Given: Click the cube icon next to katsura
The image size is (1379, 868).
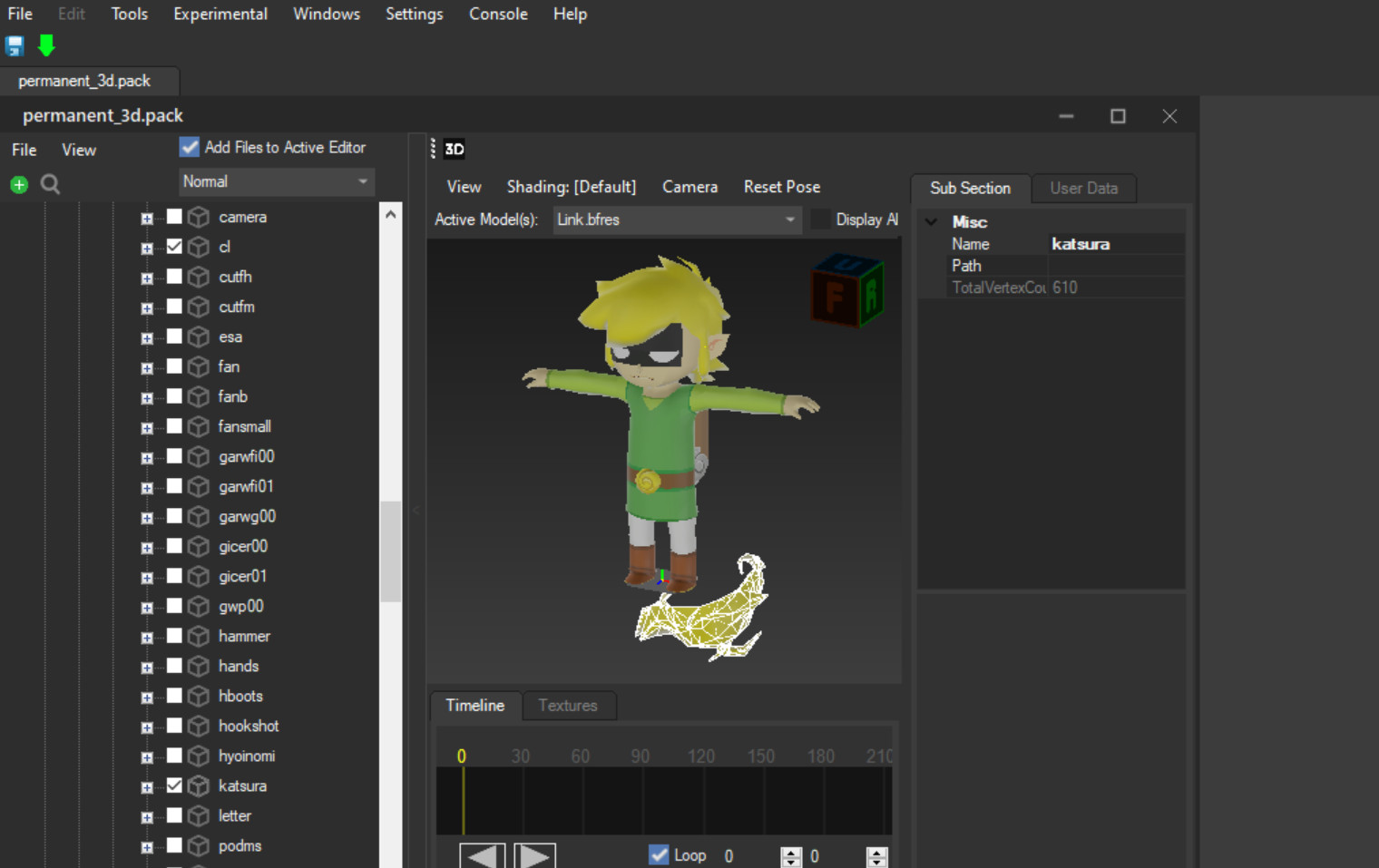Looking at the screenshot, I should pyautogui.click(x=198, y=785).
